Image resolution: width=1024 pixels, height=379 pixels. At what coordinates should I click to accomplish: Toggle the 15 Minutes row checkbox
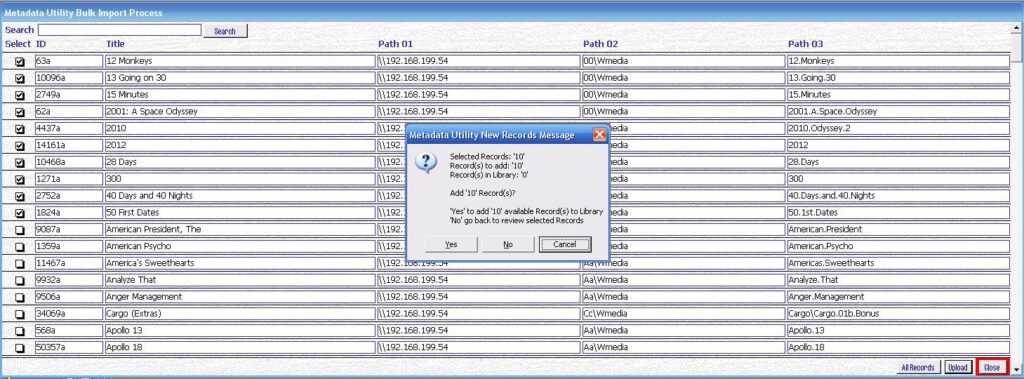20,95
